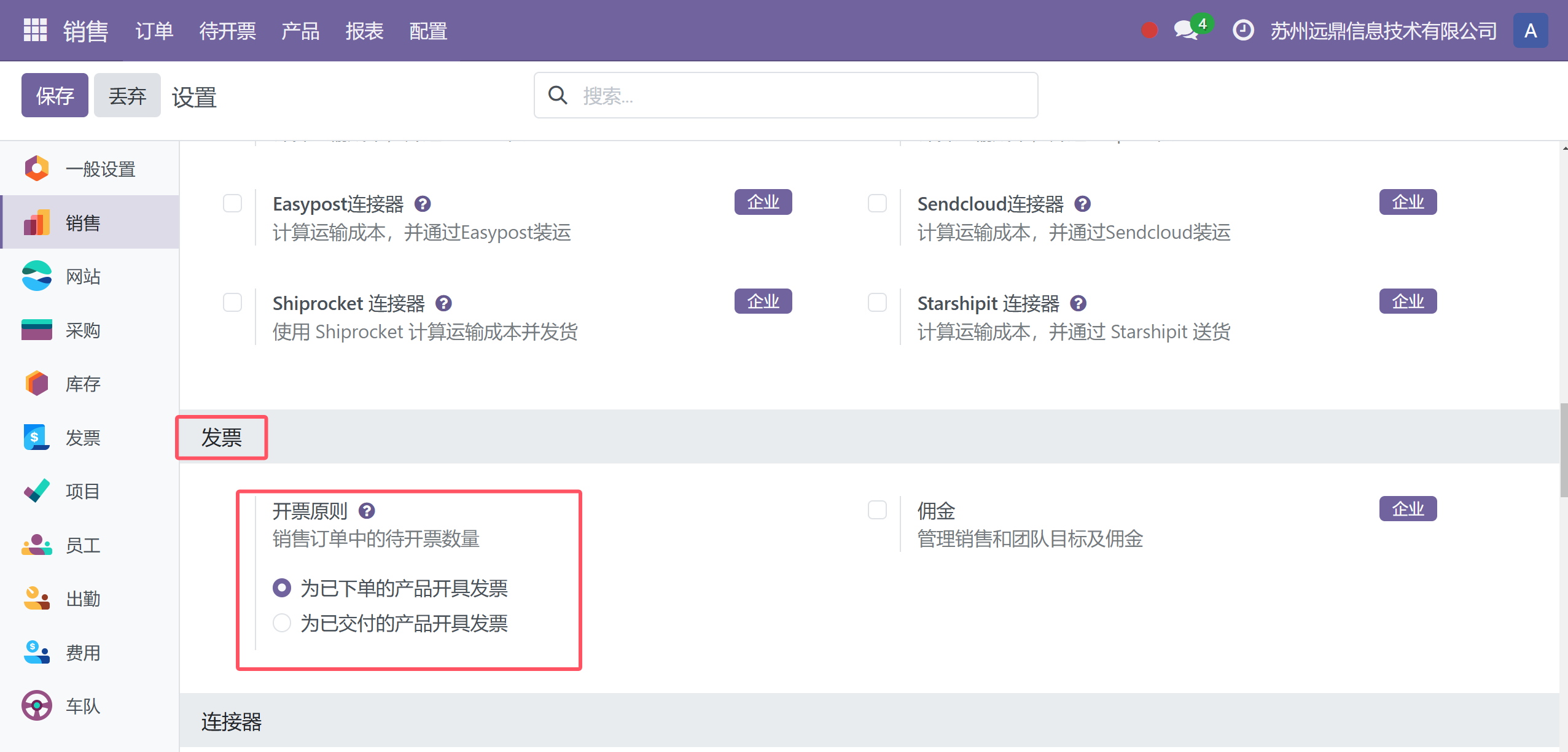Open the conversations chat bubble icon
The height and width of the screenshot is (752, 1568).
[x=1185, y=30]
